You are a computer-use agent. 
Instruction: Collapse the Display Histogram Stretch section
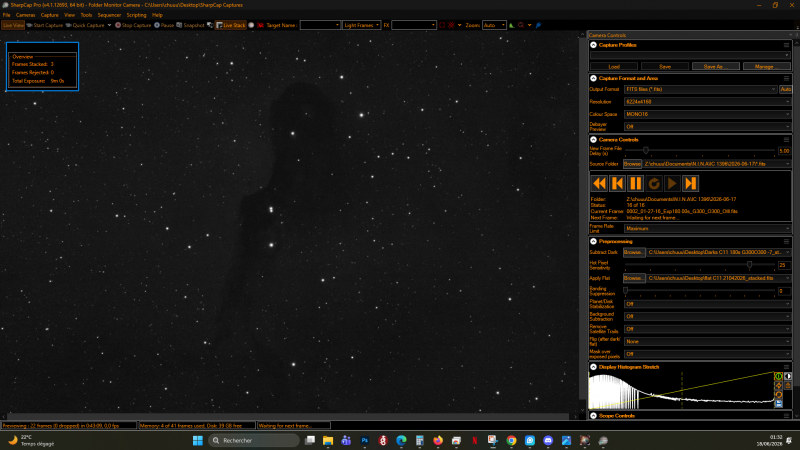(x=593, y=367)
